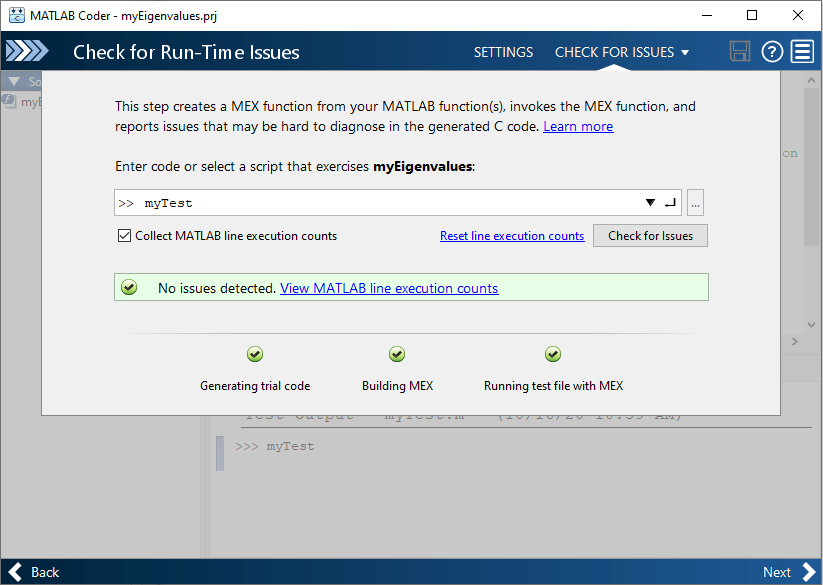Image resolution: width=823 pixels, height=585 pixels.
Task: Click the green check icon beside No issues detected
Action: point(129,288)
